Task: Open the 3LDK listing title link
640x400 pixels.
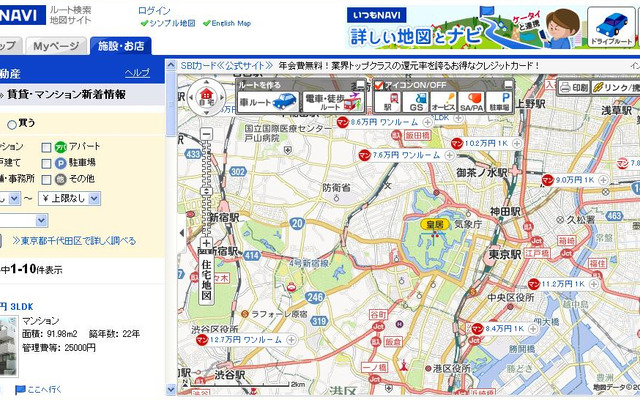Action: [x=16, y=307]
